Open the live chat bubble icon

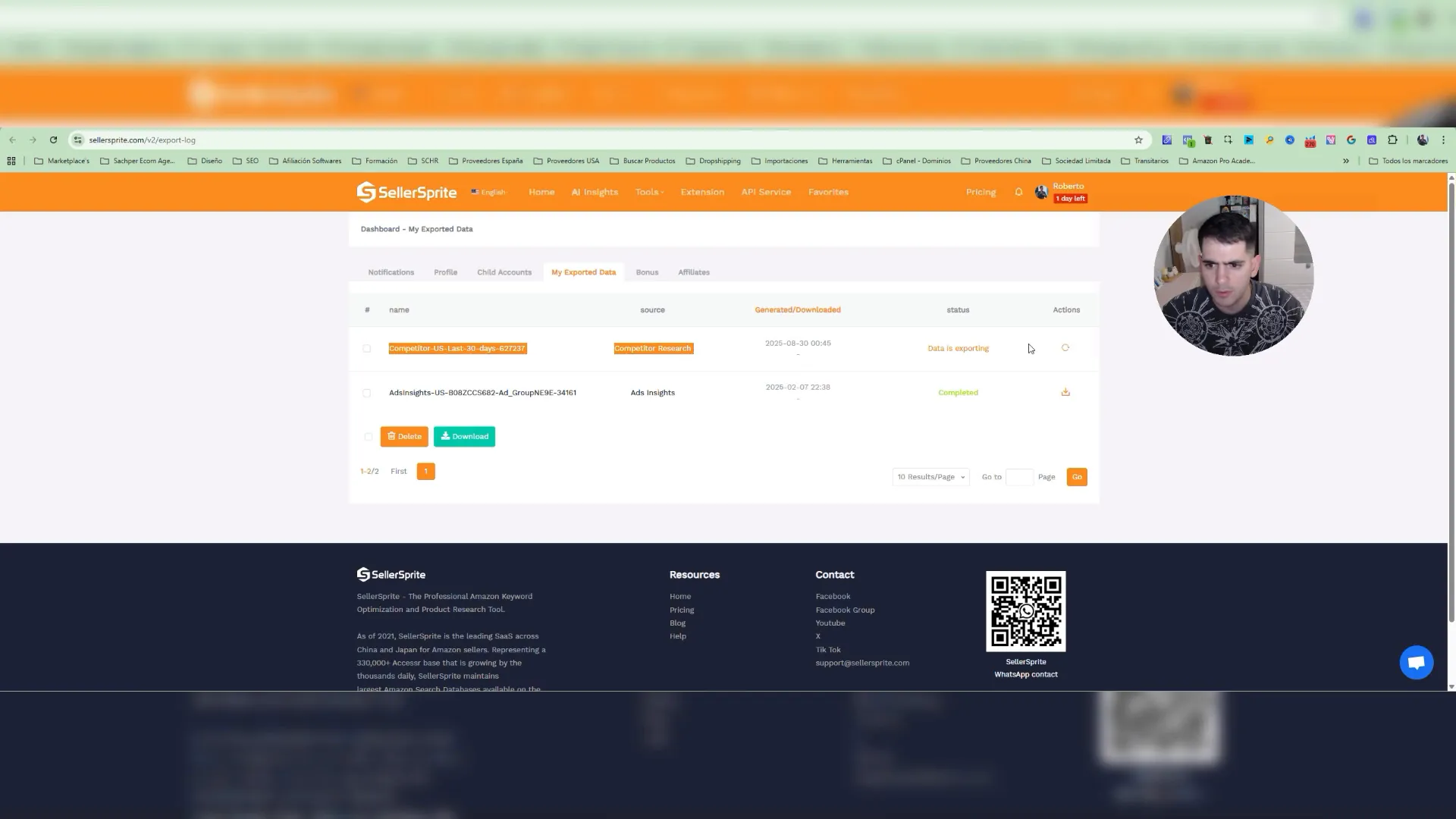pos(1416,663)
